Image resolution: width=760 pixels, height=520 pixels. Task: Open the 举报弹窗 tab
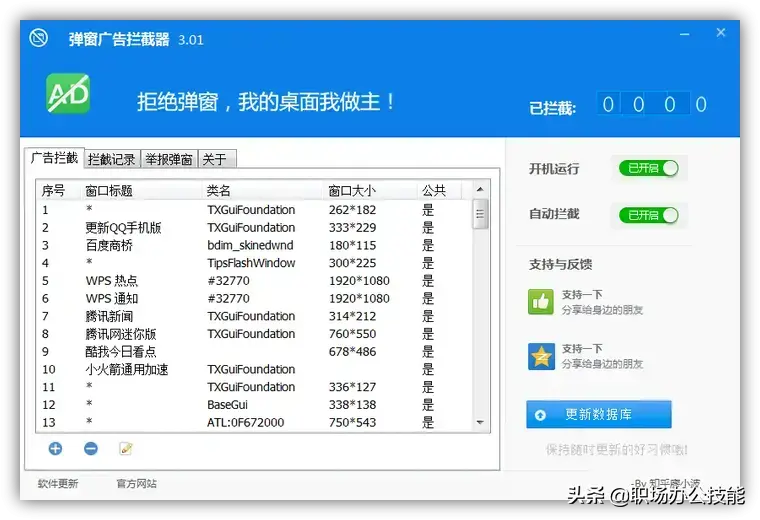coord(169,159)
